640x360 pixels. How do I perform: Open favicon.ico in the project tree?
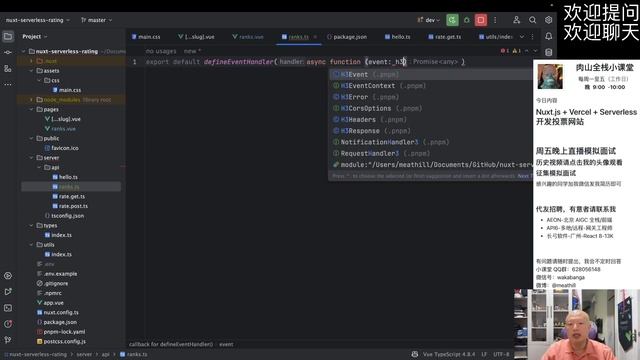coord(61,148)
